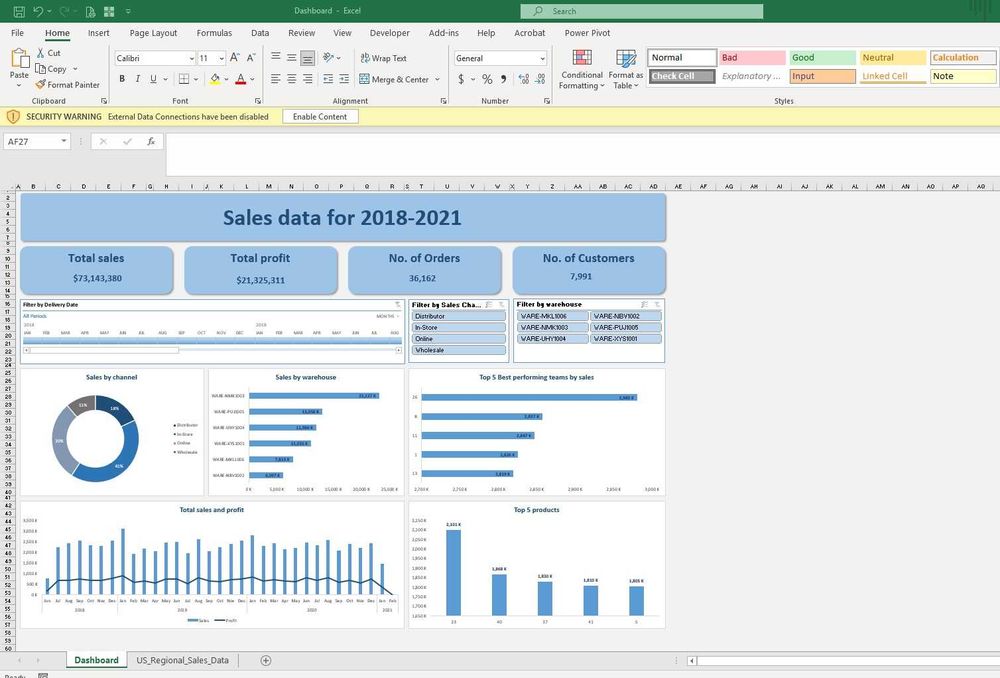Open Conditional Formatting menu
This screenshot has width=1000, height=678.
(582, 69)
